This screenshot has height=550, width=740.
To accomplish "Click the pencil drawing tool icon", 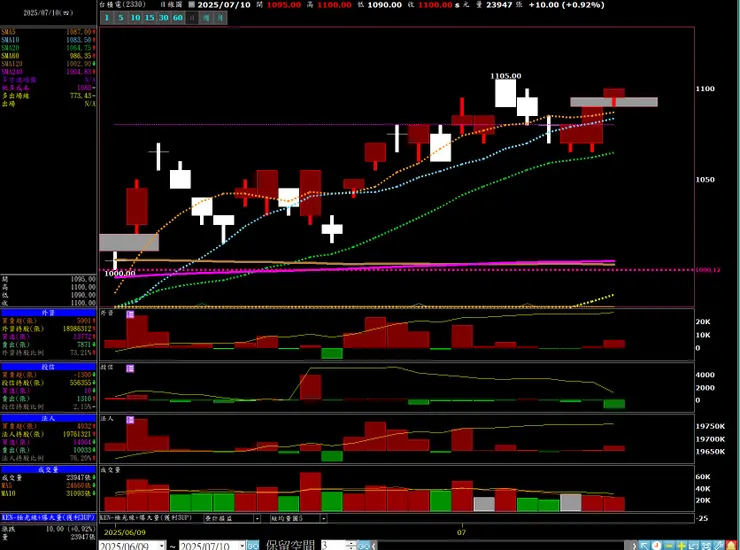I will (x=718, y=546).
